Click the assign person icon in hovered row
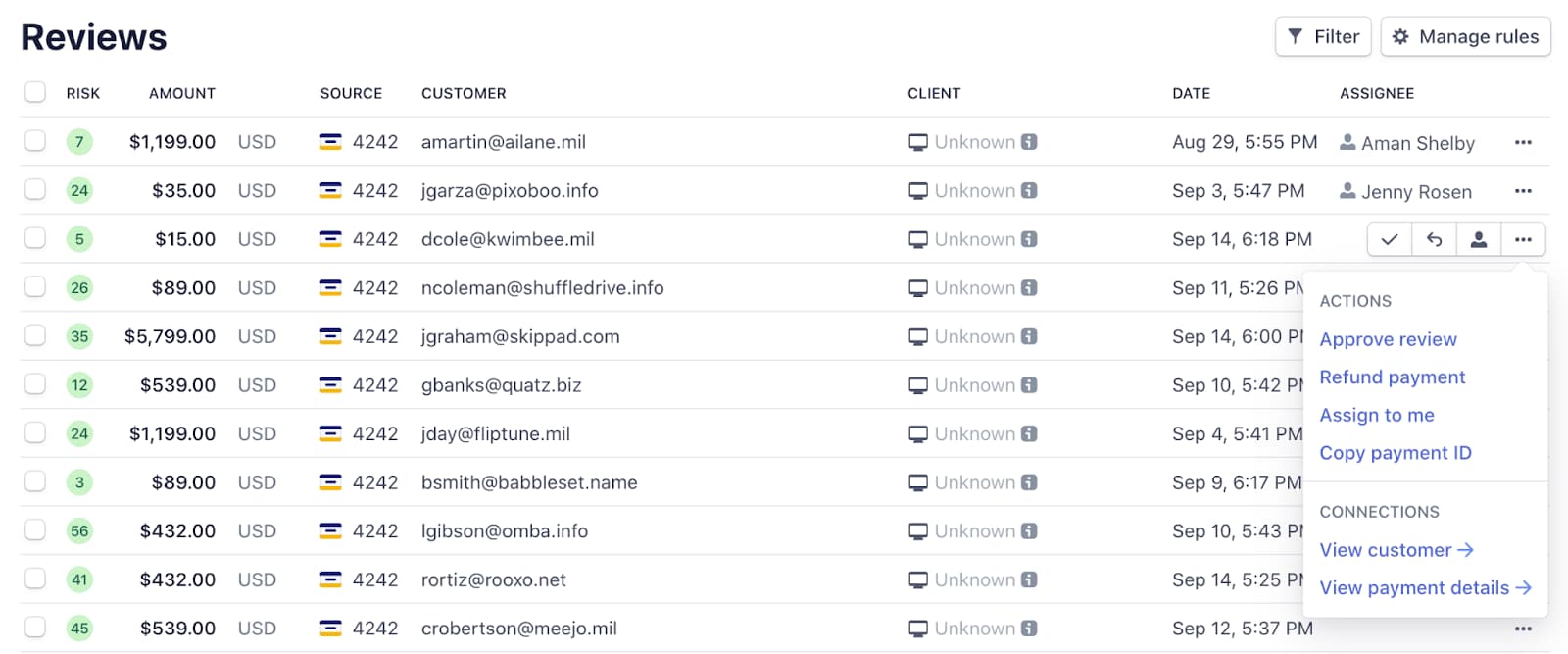Viewport: 1568px width, 654px height. point(1479,239)
